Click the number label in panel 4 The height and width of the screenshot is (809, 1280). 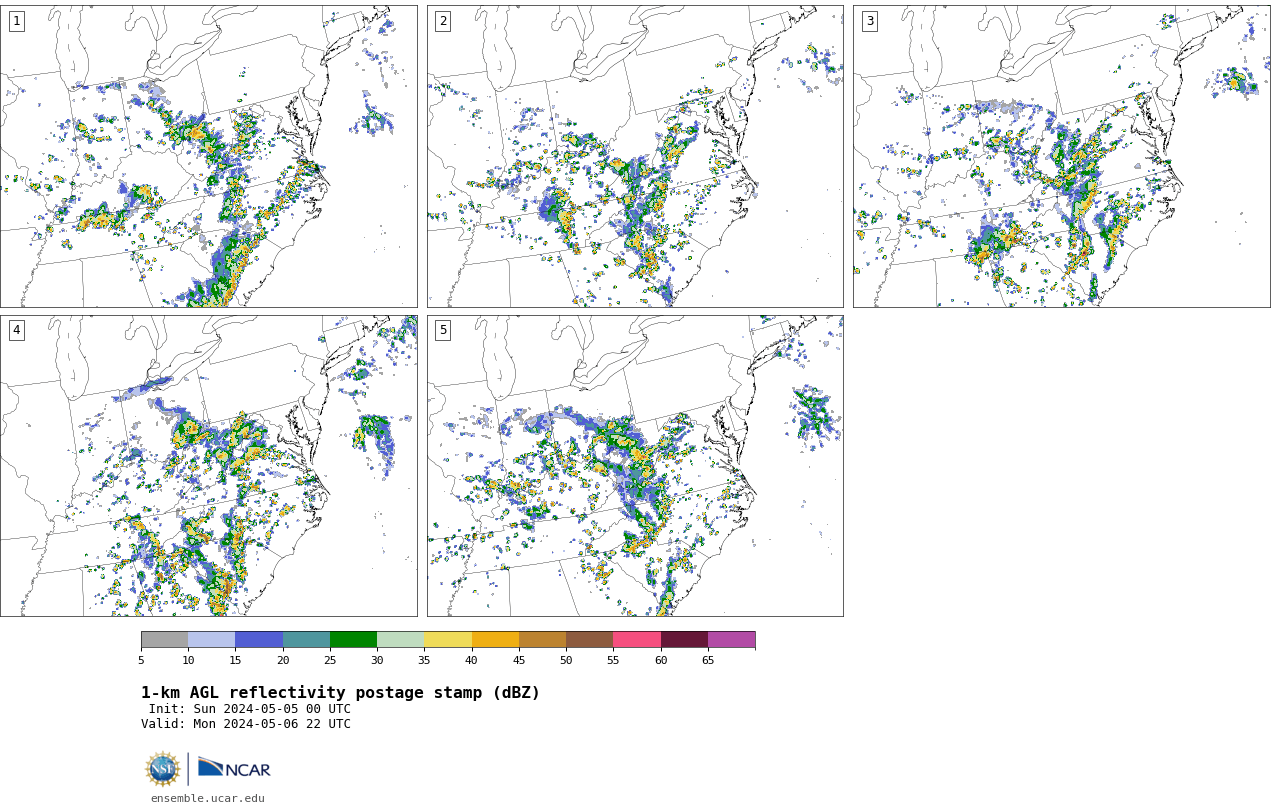[16, 330]
